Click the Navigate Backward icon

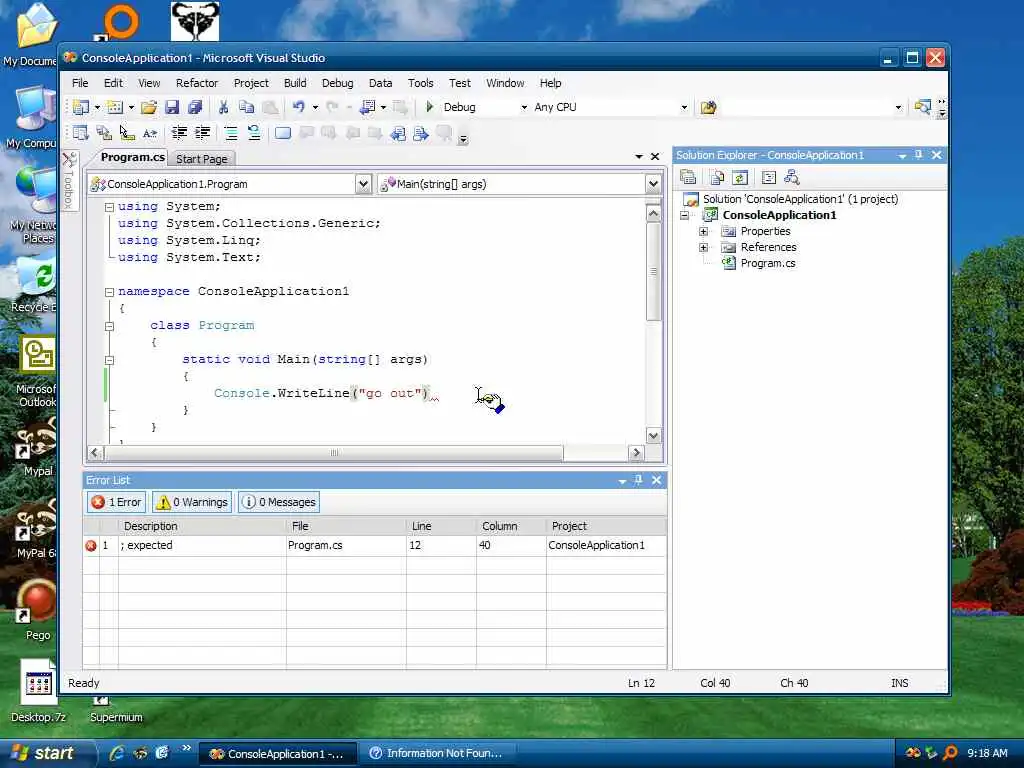(367, 107)
